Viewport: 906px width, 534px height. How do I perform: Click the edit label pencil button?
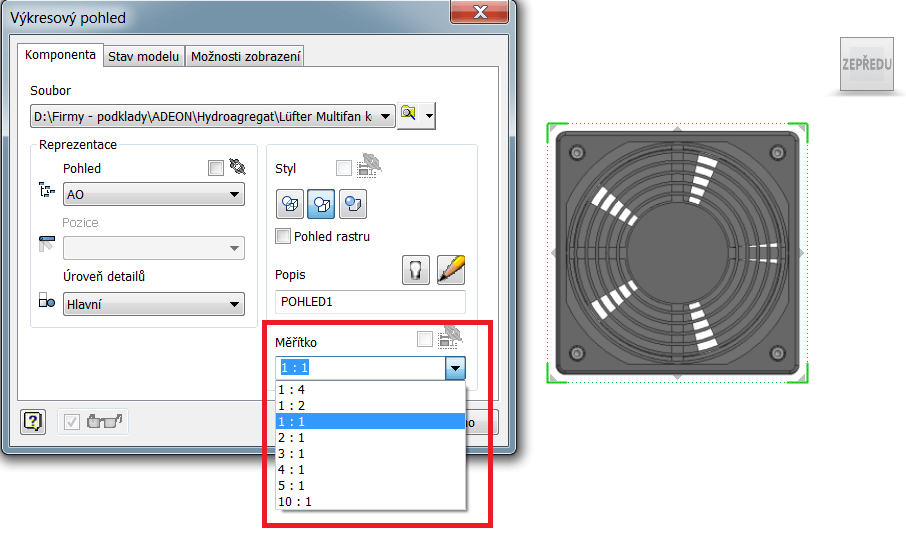click(451, 270)
